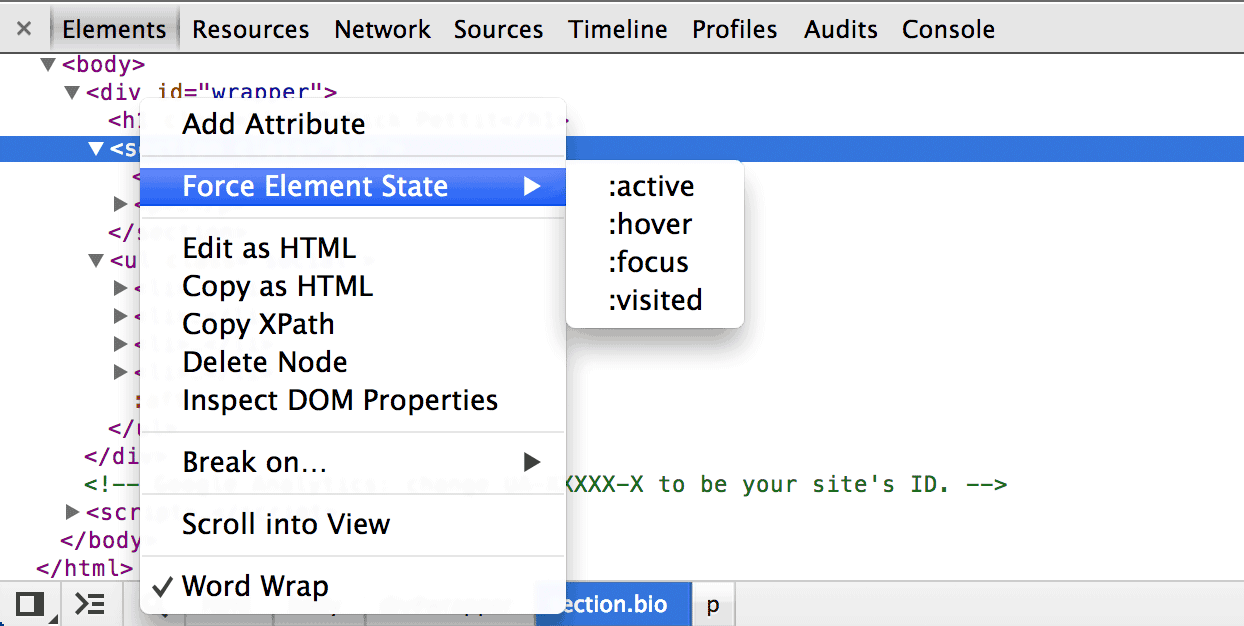Choose Add Attribute from the menu
1244x626 pixels.
pyautogui.click(x=273, y=124)
